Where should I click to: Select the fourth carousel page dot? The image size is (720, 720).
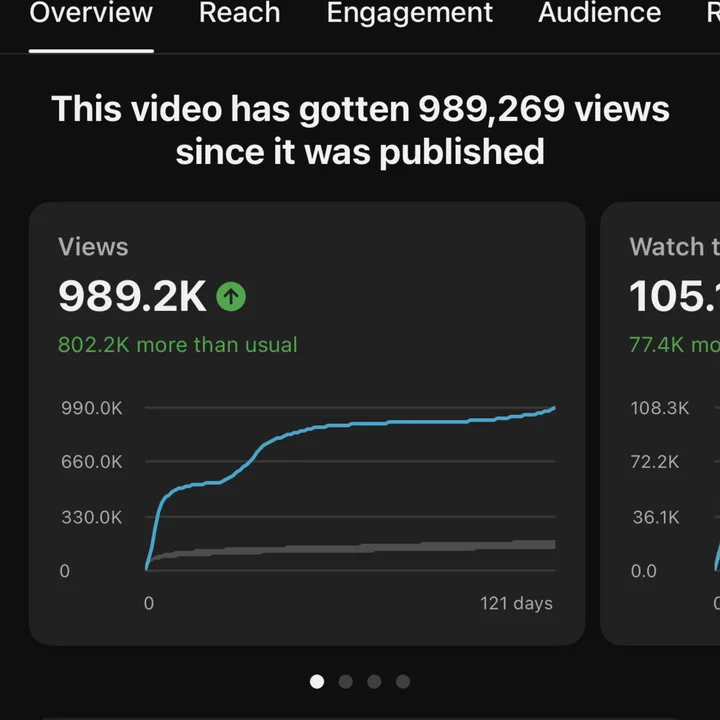tap(403, 681)
